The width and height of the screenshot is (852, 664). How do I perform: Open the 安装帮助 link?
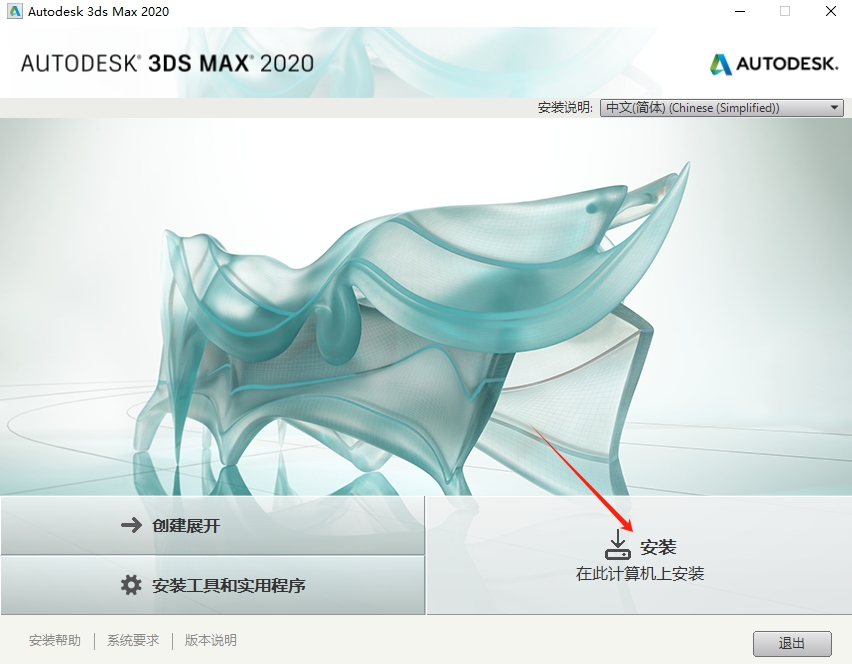coord(55,640)
